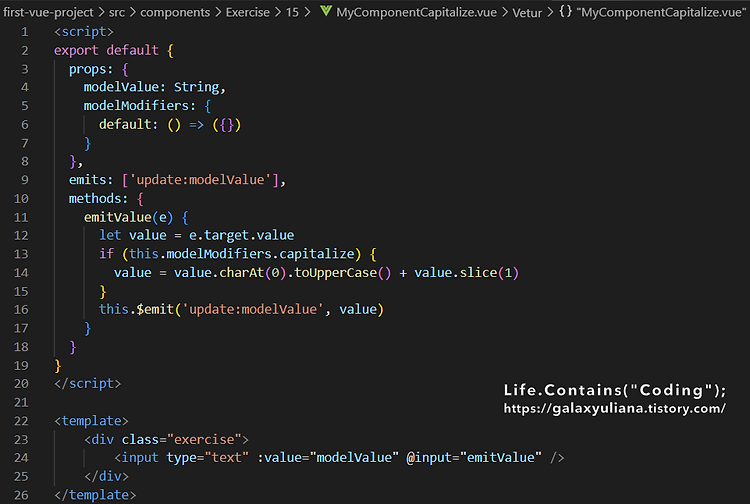This screenshot has height=504, width=750.
Task: Click 'this.modelModifiers.capitalize' condition
Action: click(242, 254)
